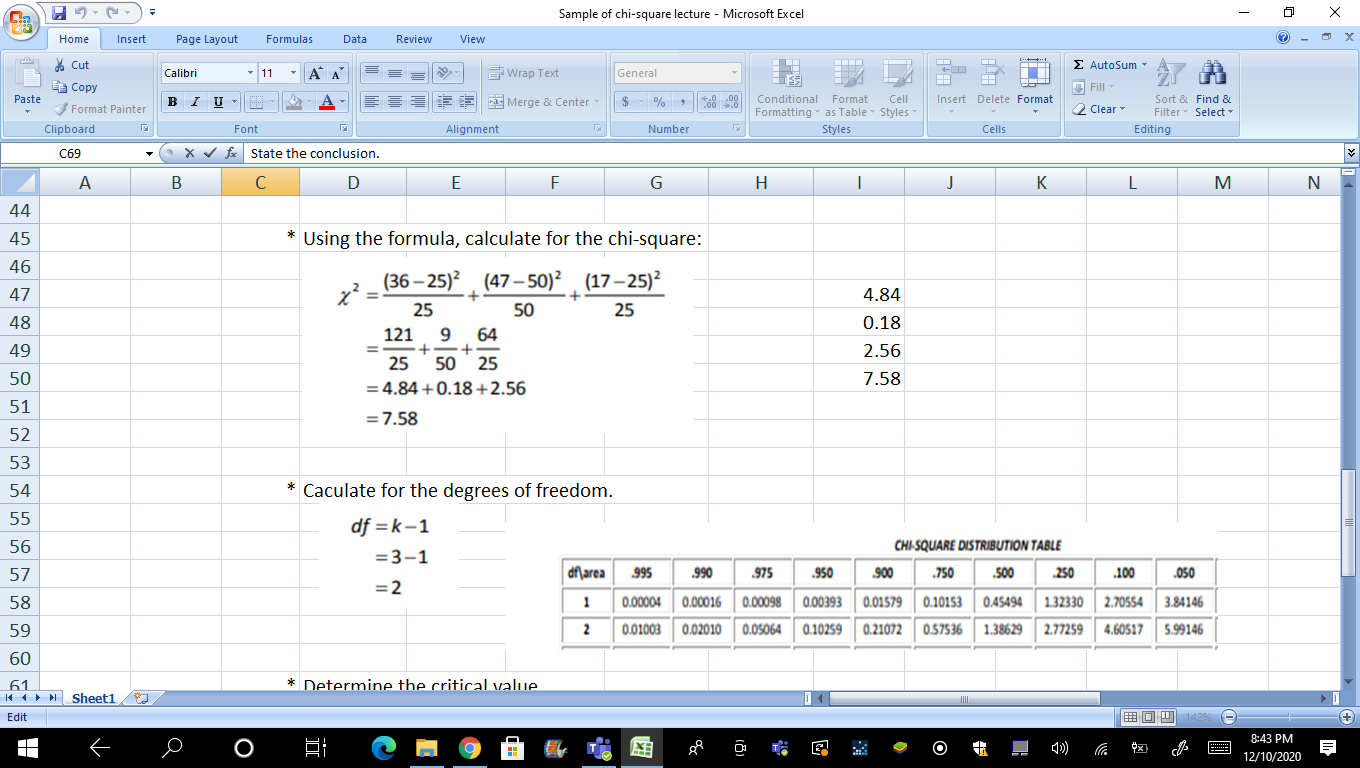
Task: Open File Explorer from the taskbar
Action: tap(427, 747)
